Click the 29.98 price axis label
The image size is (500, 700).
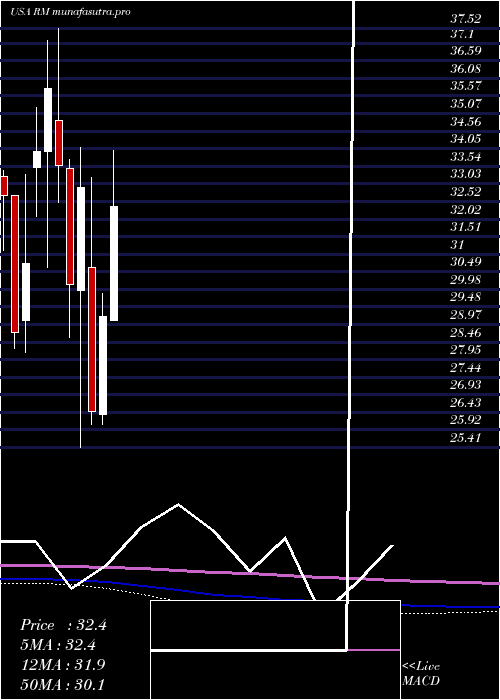tap(466, 280)
